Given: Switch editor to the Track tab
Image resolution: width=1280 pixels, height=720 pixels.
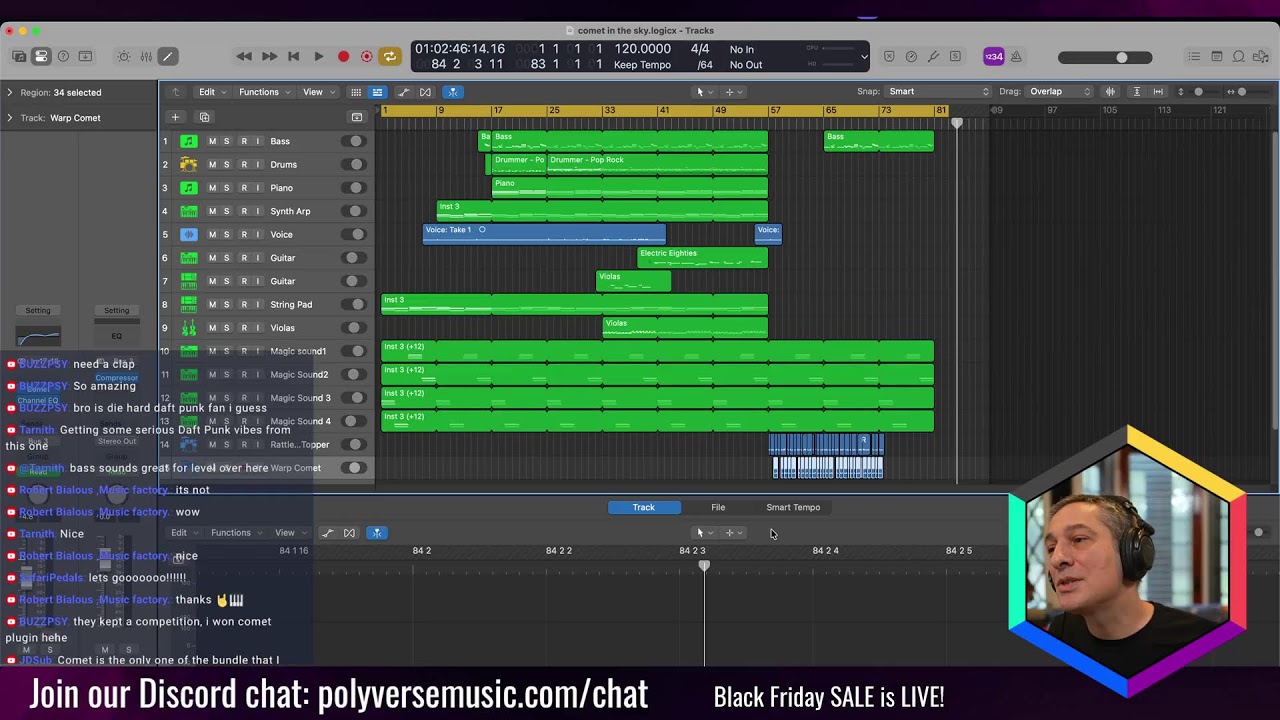Looking at the screenshot, I should click(x=644, y=507).
